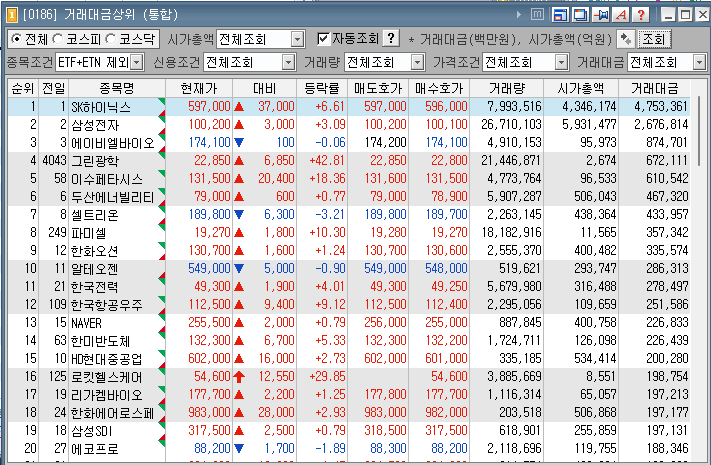This screenshot has width=711, height=465.
Task: Select the 파미셀 stock name
Action: (x=88, y=233)
